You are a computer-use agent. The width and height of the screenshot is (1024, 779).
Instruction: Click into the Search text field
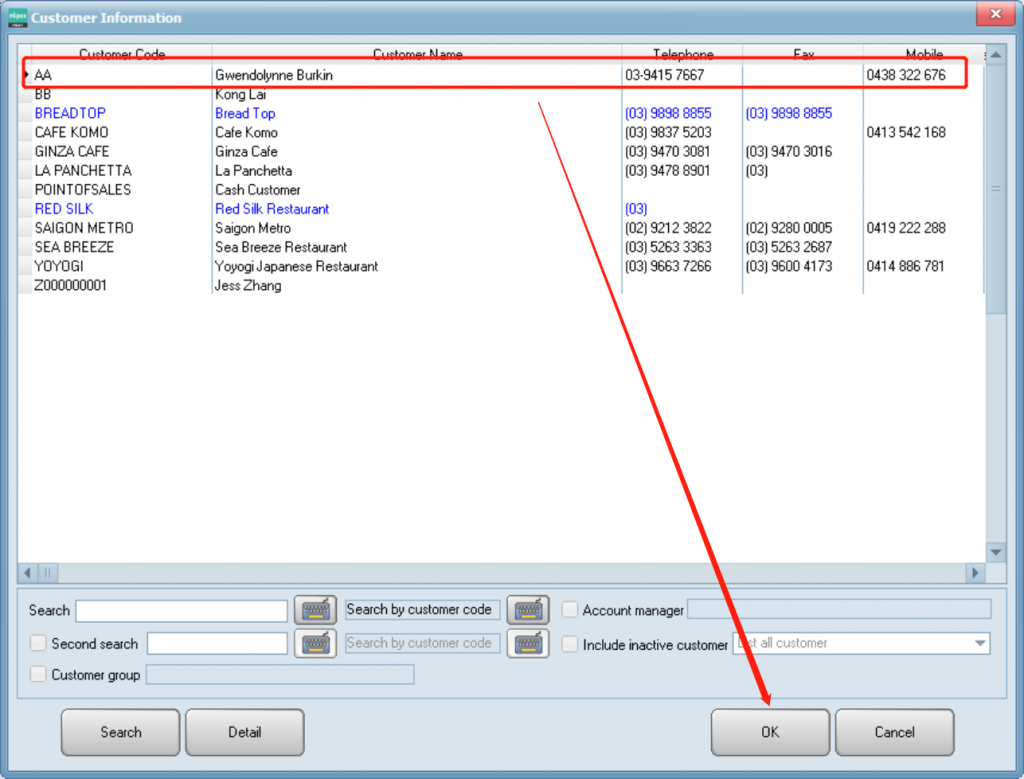(x=181, y=611)
